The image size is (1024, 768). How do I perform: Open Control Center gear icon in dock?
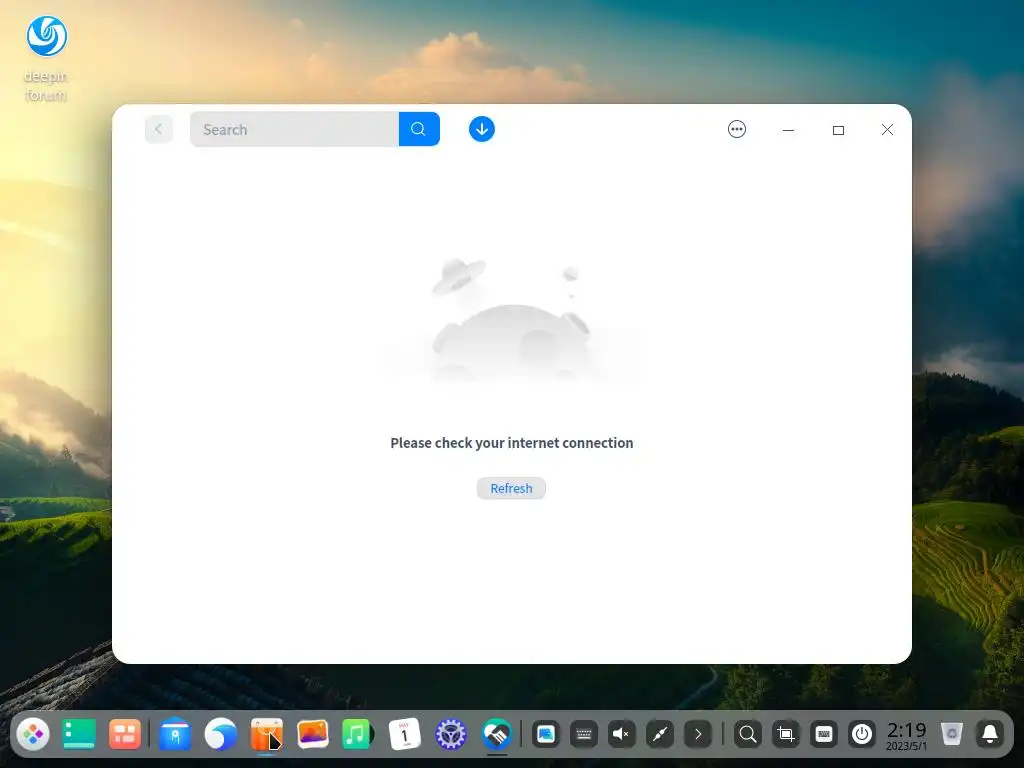(x=451, y=735)
